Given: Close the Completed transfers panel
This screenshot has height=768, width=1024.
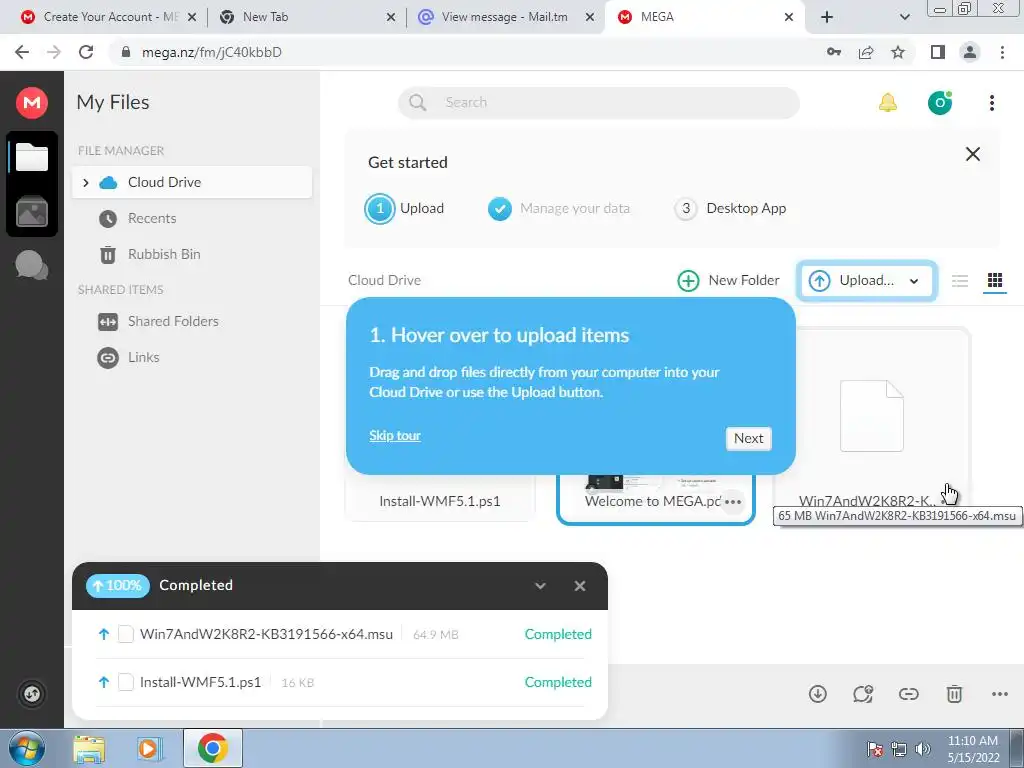Looking at the screenshot, I should coord(580,586).
